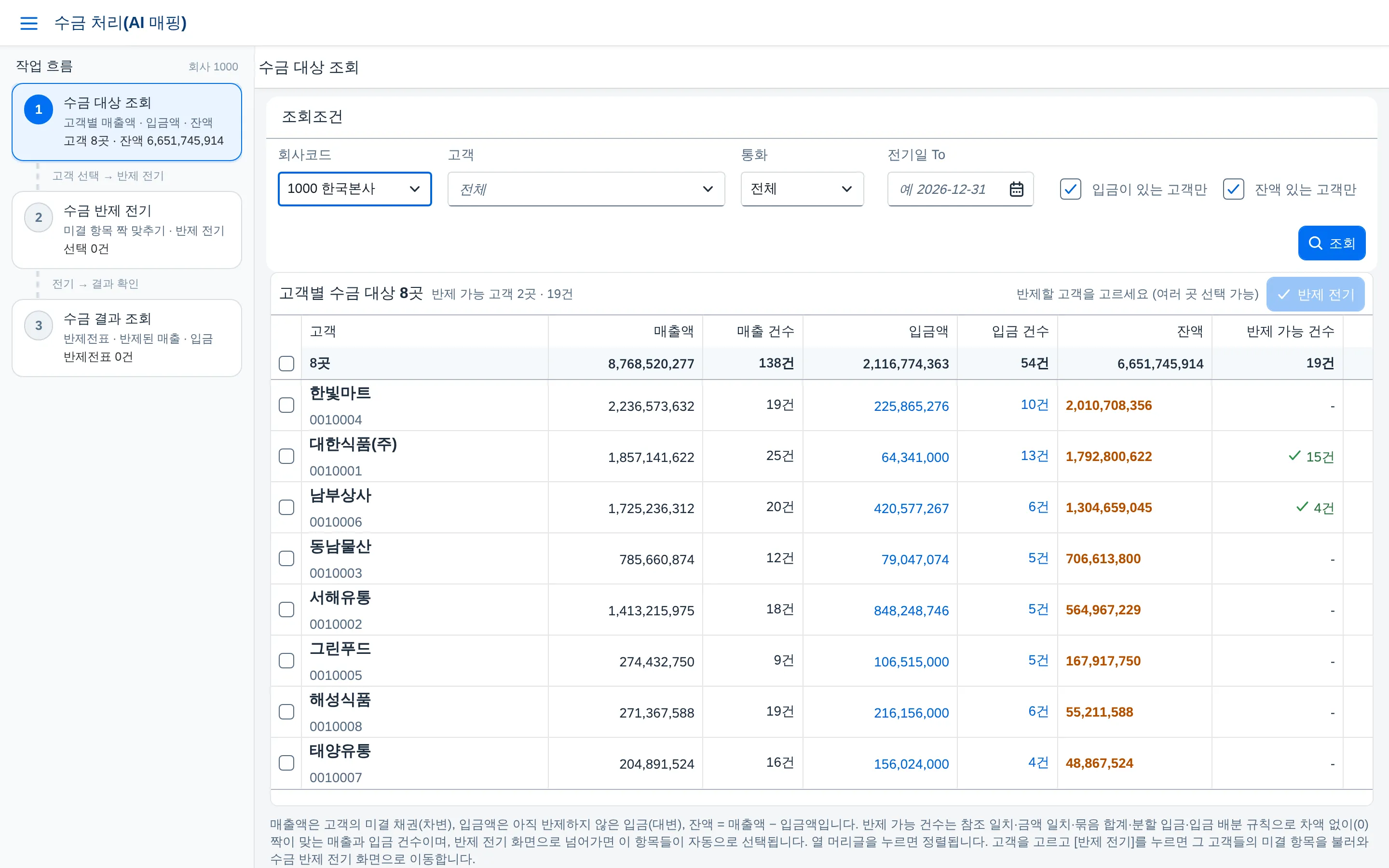Image resolution: width=1389 pixels, height=868 pixels.
Task: Open the 통화 currency dropdown
Action: point(802,189)
